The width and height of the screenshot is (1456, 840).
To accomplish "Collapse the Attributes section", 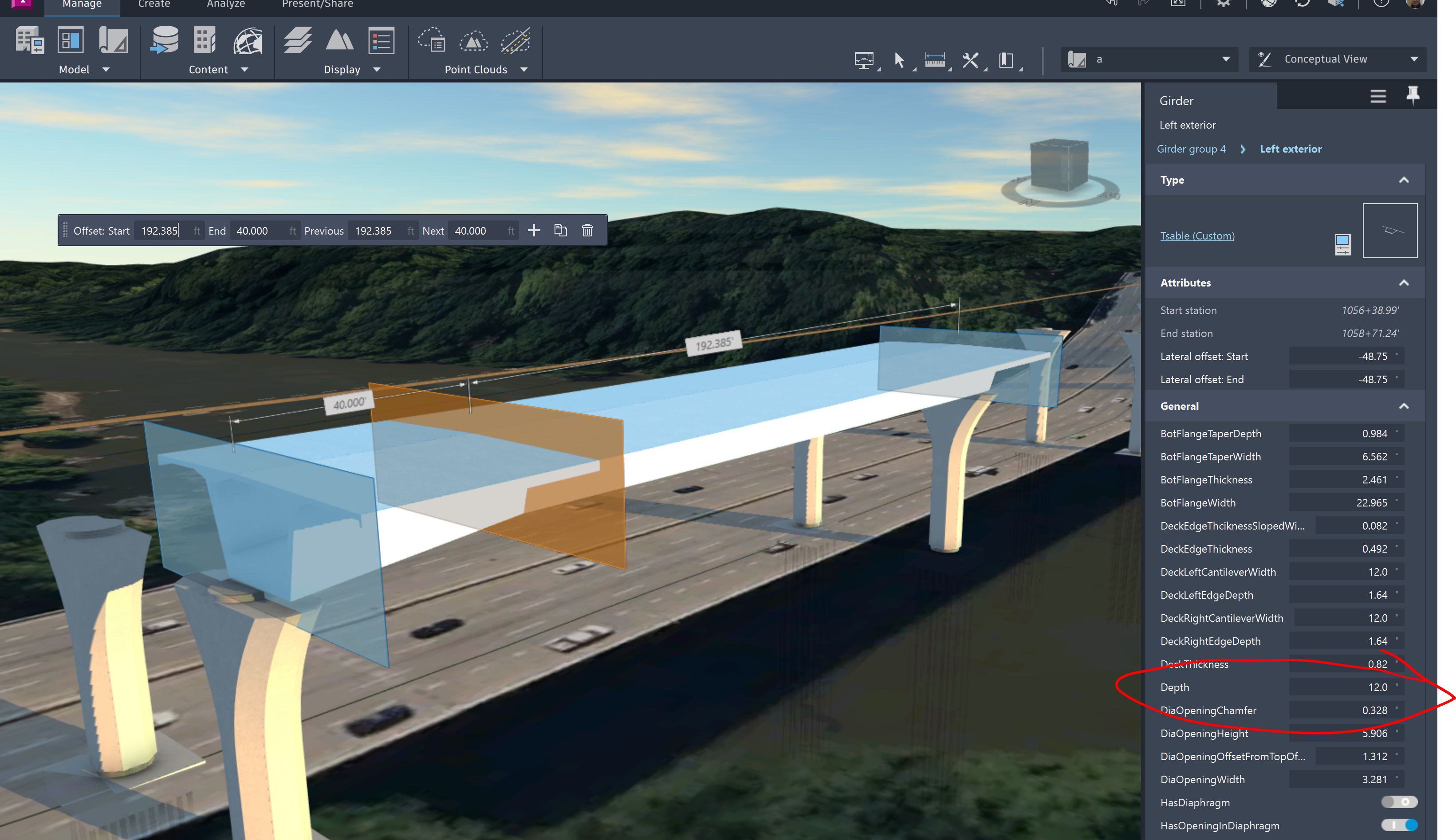I will pos(1404,283).
